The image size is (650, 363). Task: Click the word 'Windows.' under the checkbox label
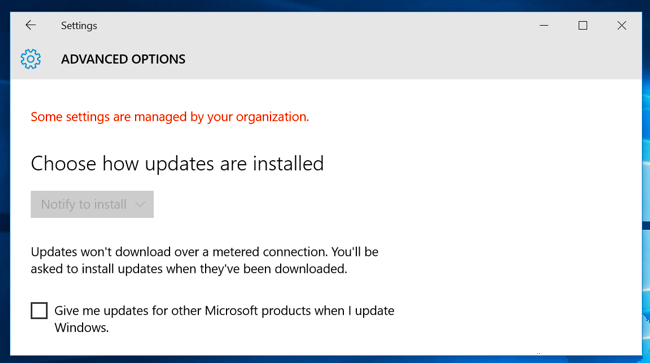click(x=82, y=327)
